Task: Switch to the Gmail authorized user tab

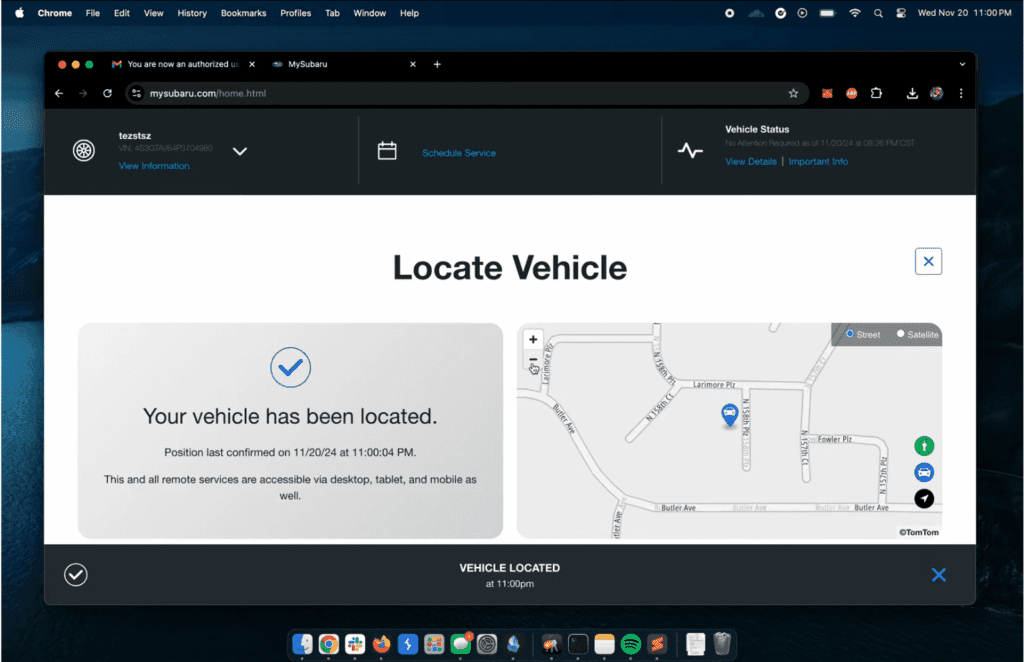Action: click(x=183, y=64)
